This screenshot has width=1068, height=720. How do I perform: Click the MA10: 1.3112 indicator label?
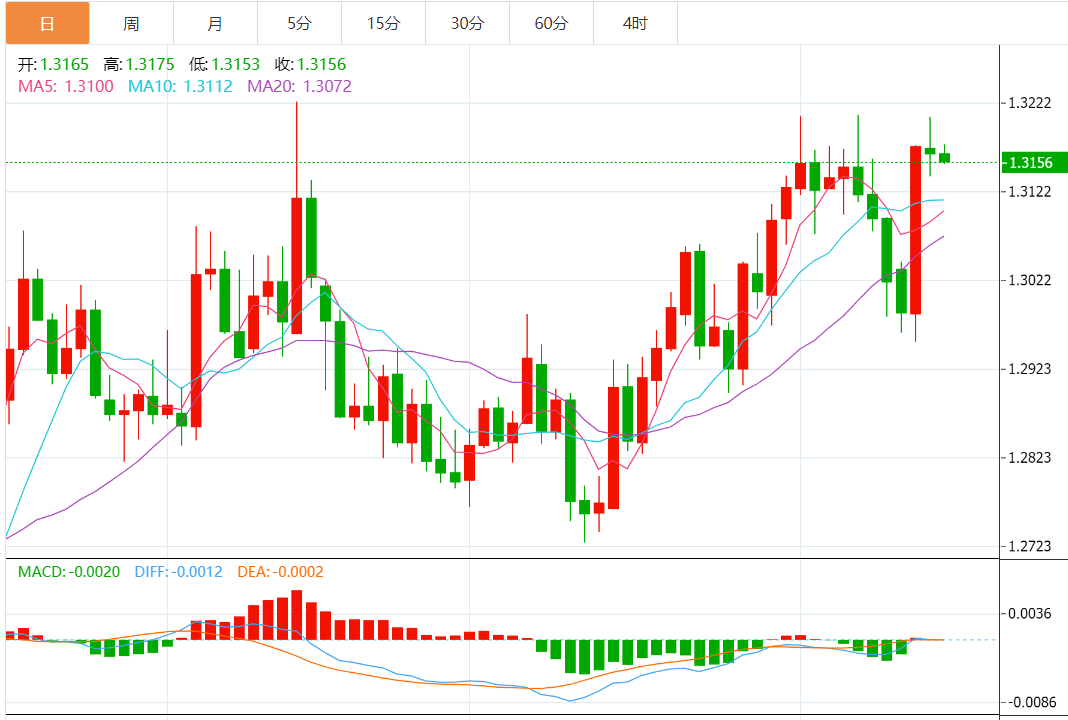point(180,87)
